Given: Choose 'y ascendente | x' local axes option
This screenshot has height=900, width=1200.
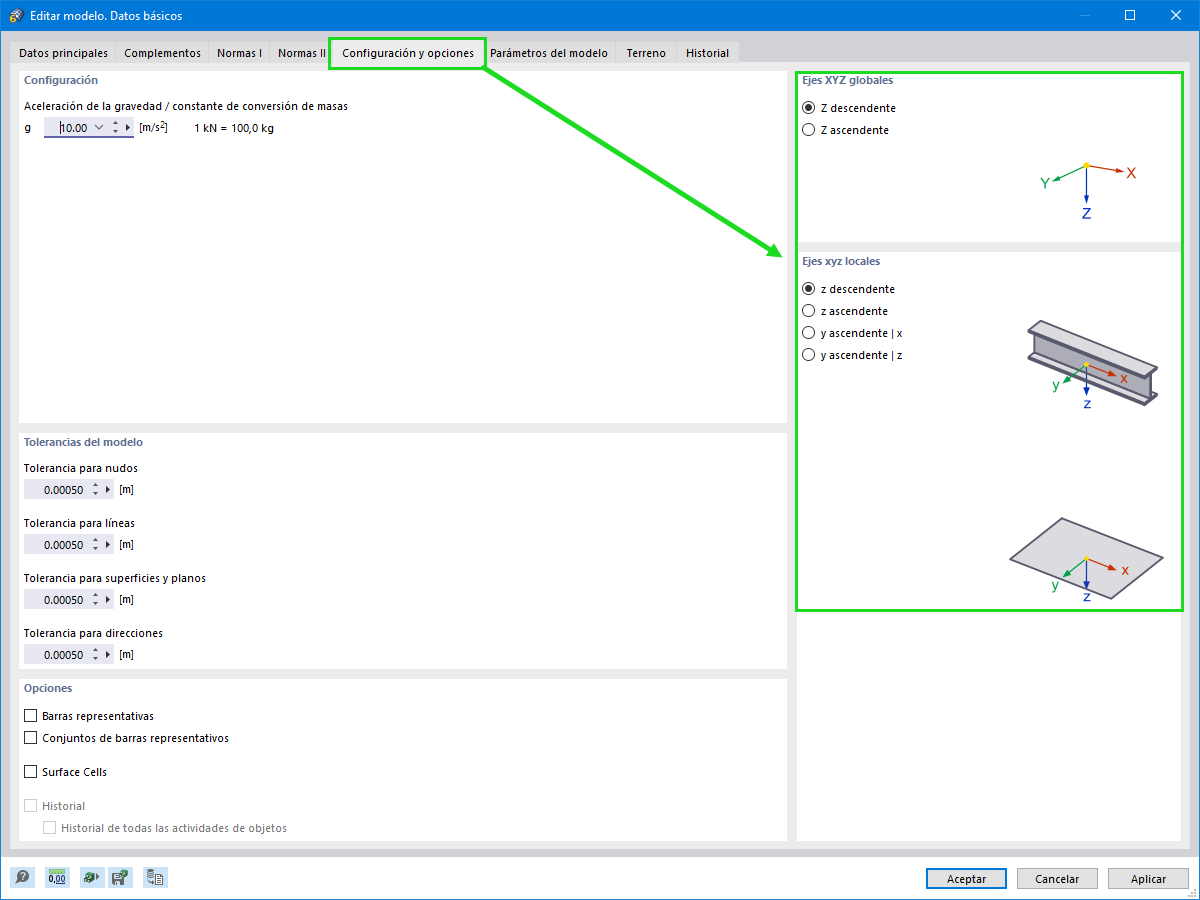Looking at the screenshot, I should click(809, 333).
